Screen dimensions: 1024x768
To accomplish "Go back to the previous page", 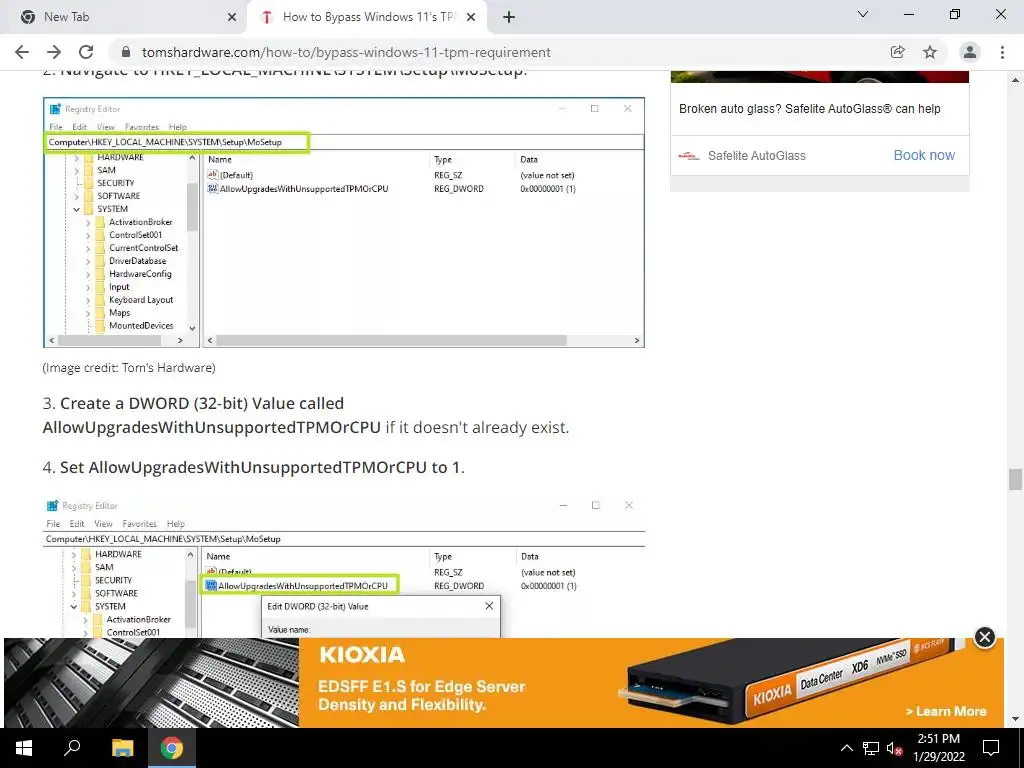I will tap(22, 52).
